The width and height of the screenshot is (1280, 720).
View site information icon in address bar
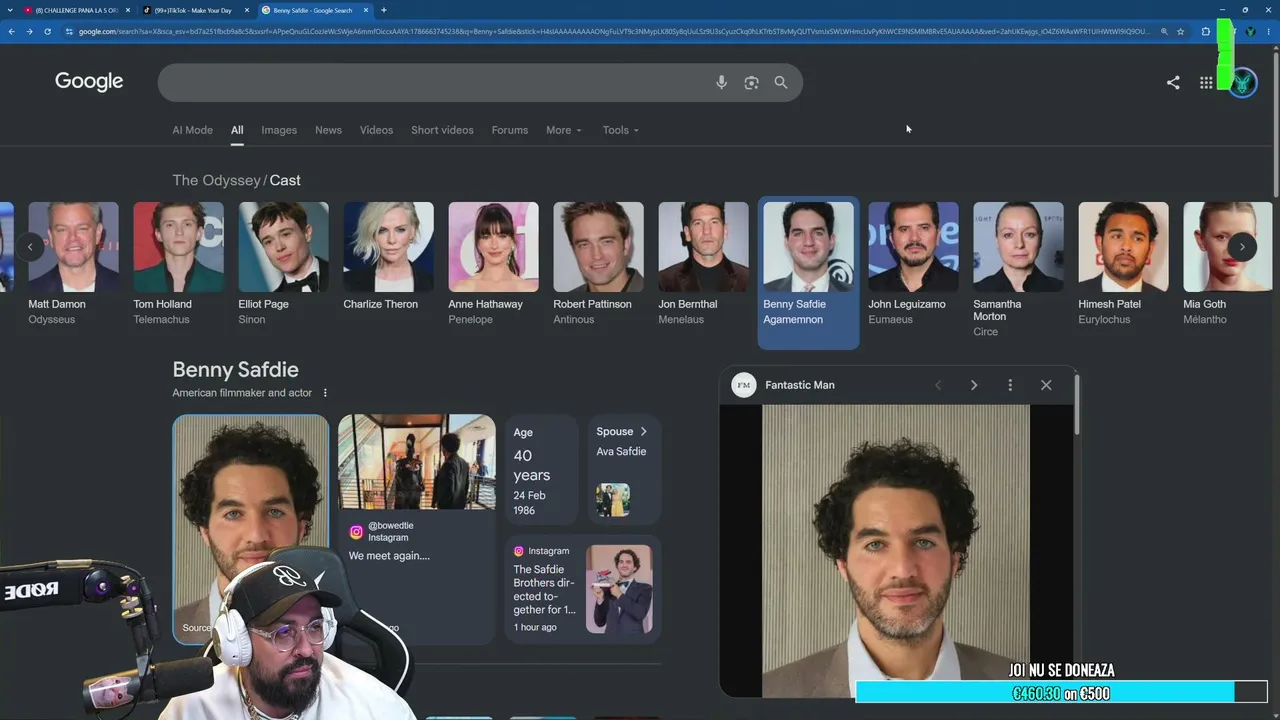tap(69, 32)
